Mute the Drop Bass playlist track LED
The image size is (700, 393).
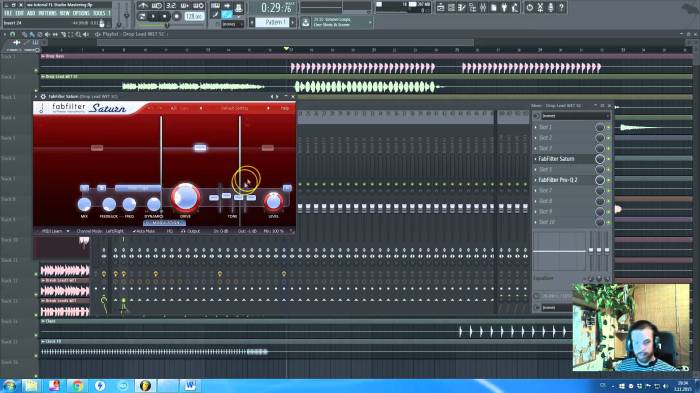(x=37, y=71)
